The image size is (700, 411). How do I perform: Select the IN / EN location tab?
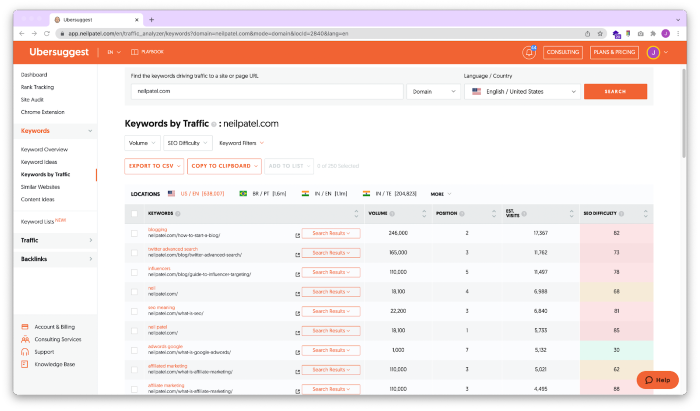click(325, 194)
